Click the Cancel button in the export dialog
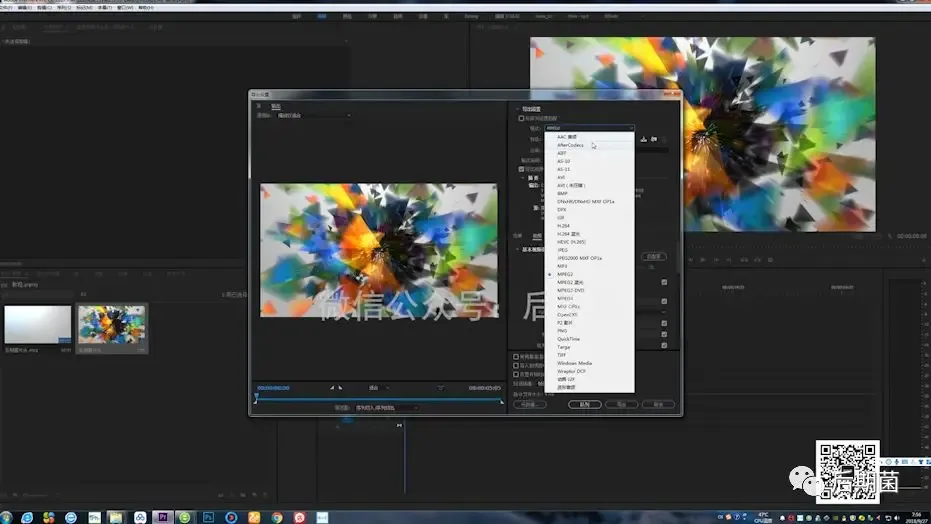The height and width of the screenshot is (524, 931). pyautogui.click(x=658, y=404)
